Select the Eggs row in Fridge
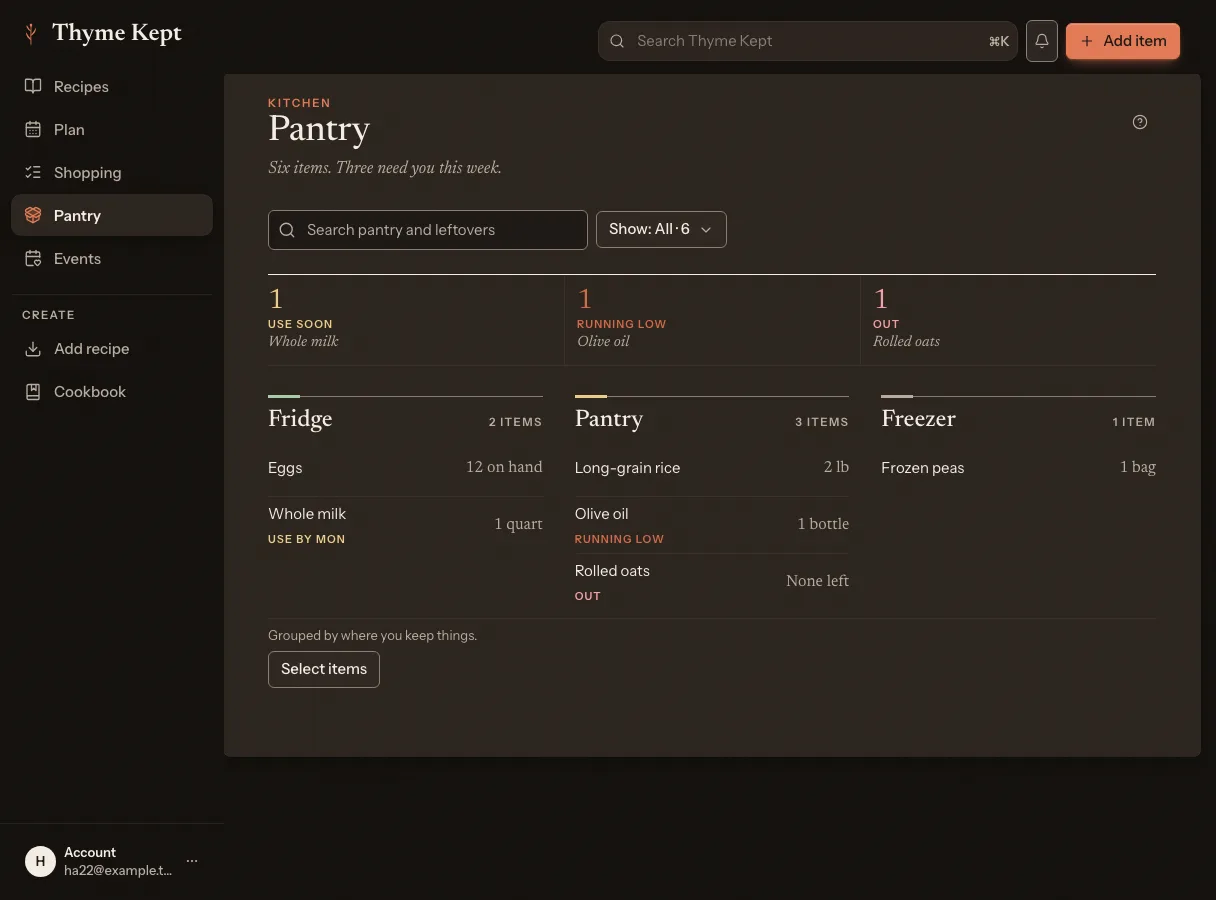The height and width of the screenshot is (900, 1216). click(x=405, y=468)
